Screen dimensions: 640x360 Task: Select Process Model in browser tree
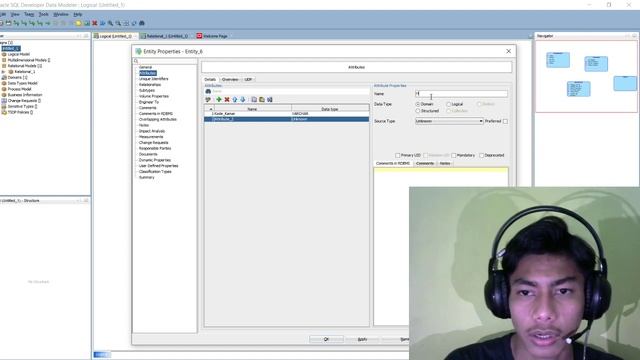pyautogui.click(x=19, y=89)
